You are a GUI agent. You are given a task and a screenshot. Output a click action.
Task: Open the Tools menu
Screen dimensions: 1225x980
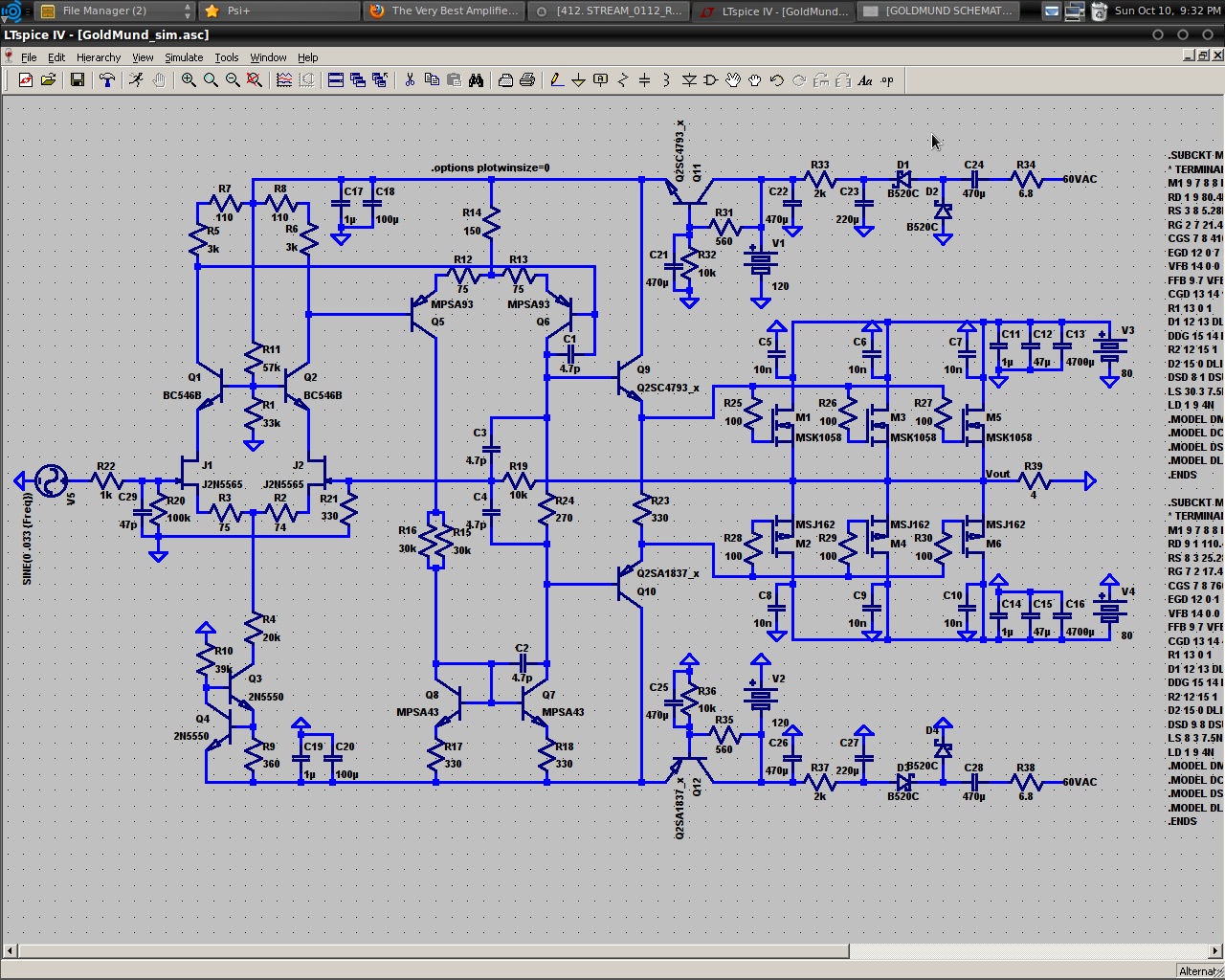[x=227, y=57]
